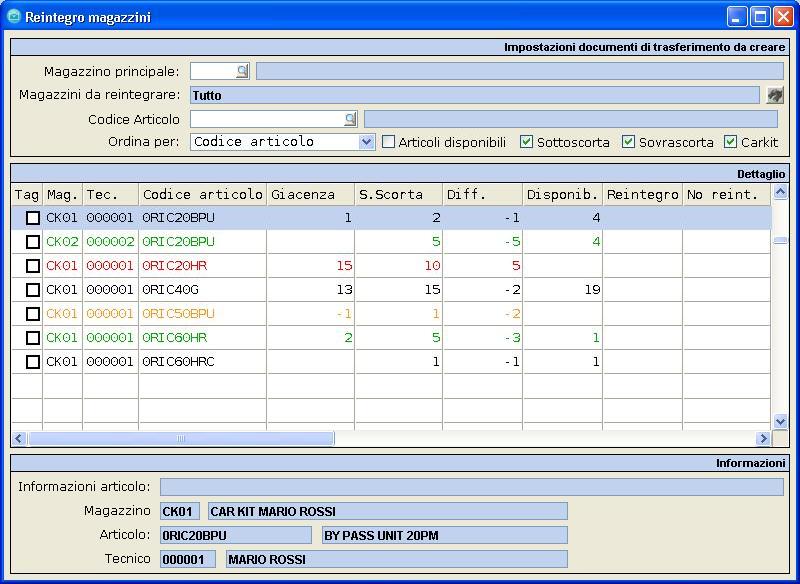Click the No reint. column header
The image size is (800, 584).
pos(727,194)
